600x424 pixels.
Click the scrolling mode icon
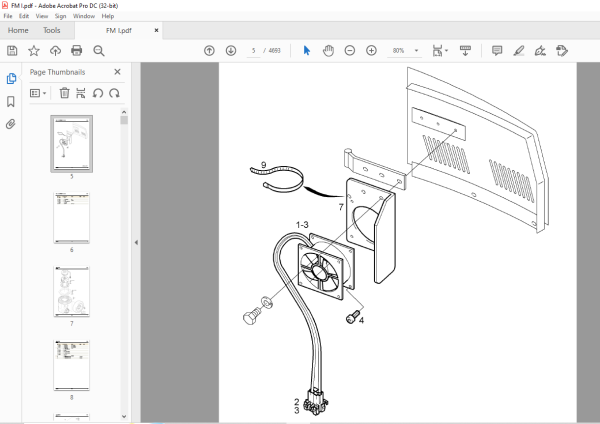tap(465, 51)
